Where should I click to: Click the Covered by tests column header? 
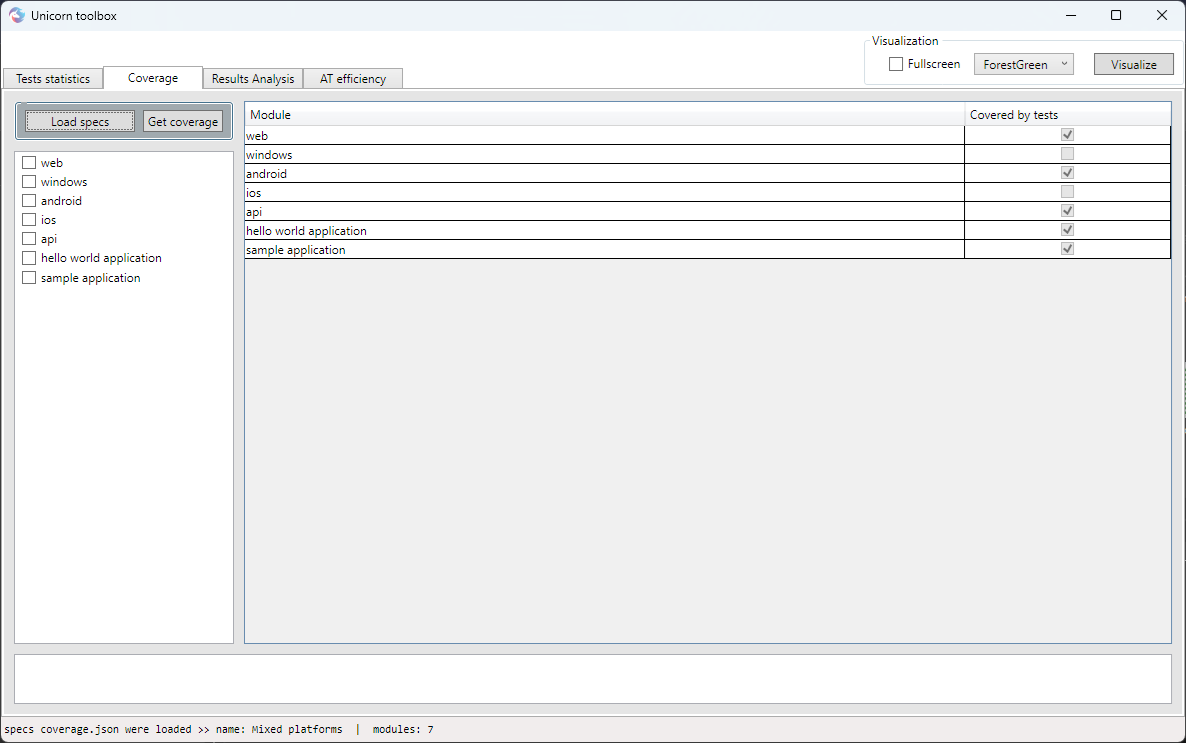click(x=1067, y=115)
